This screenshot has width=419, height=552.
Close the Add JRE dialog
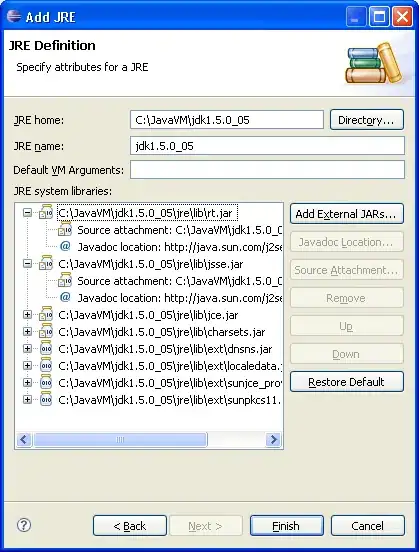pos(402,16)
